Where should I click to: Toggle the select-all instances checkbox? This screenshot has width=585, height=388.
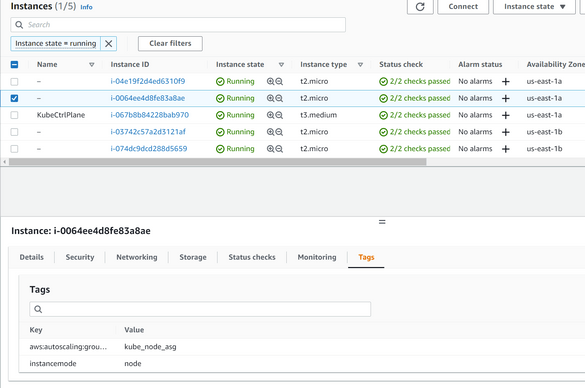(14, 65)
